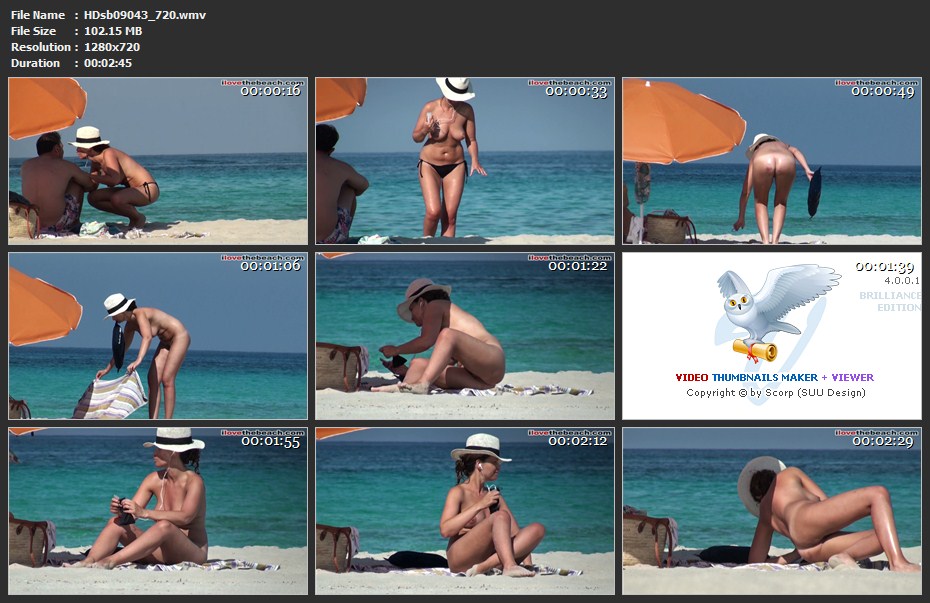Click the VIDEO THUMBNAILS MAKER + VIEWER title
Screen dimensions: 930x603
774,378
